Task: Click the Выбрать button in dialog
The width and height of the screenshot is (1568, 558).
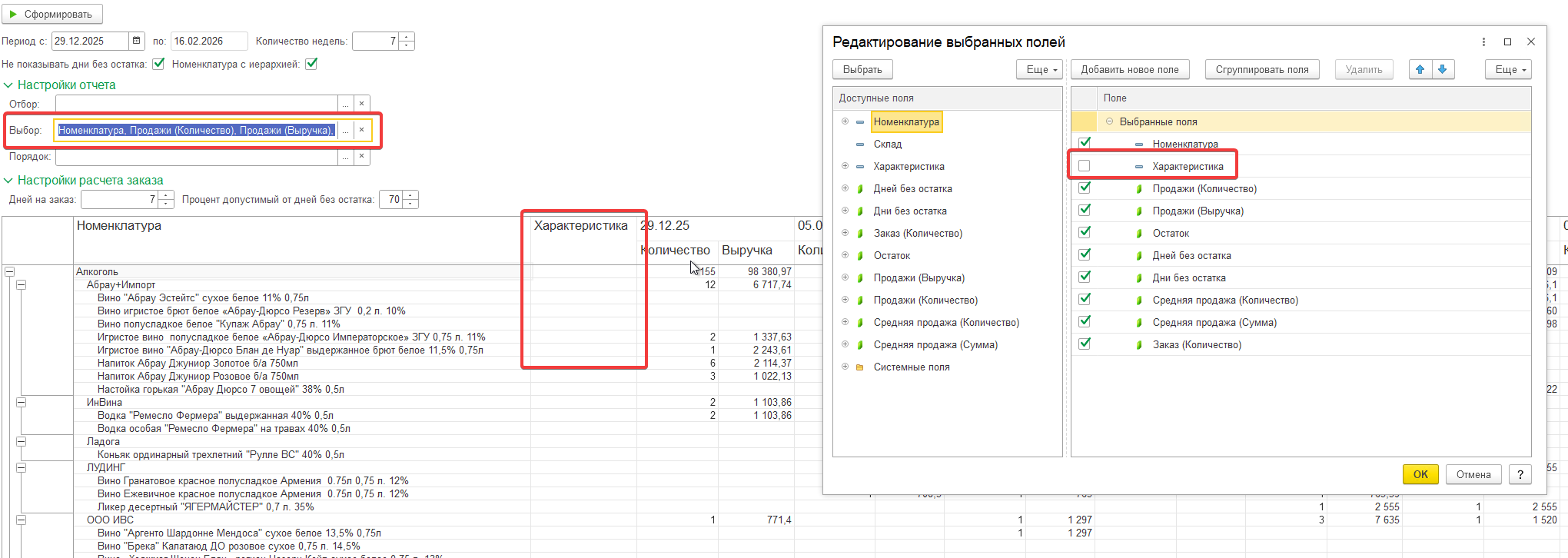Action: coord(862,69)
